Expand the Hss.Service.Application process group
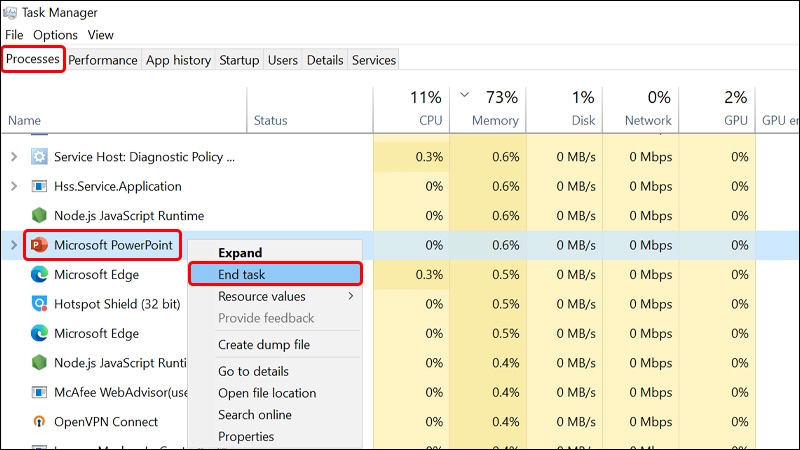Viewport: 800px width, 450px height. (x=14, y=186)
